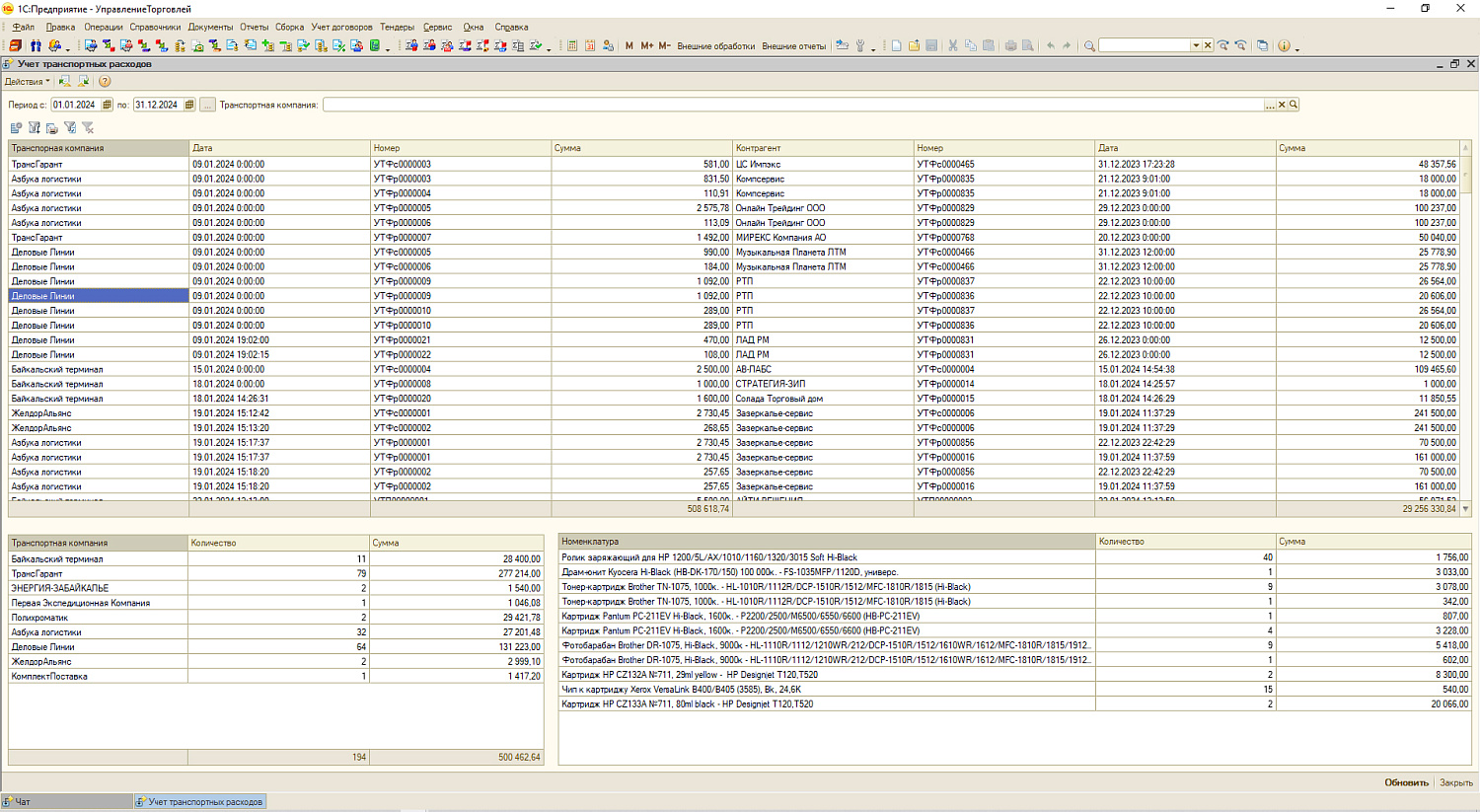Select the ЭНЕРГИЯ-ЗАБАЙКАЛЬЕ row in summary table

[x=276, y=588]
